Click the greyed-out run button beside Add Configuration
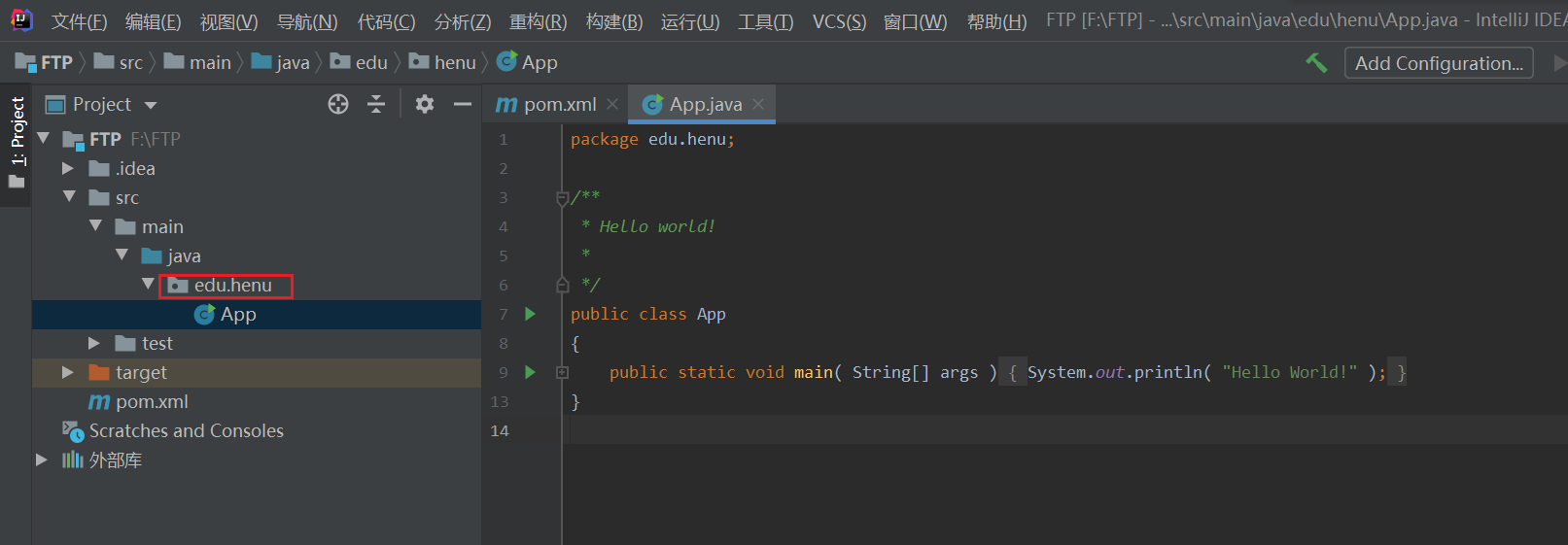 pyautogui.click(x=1559, y=63)
